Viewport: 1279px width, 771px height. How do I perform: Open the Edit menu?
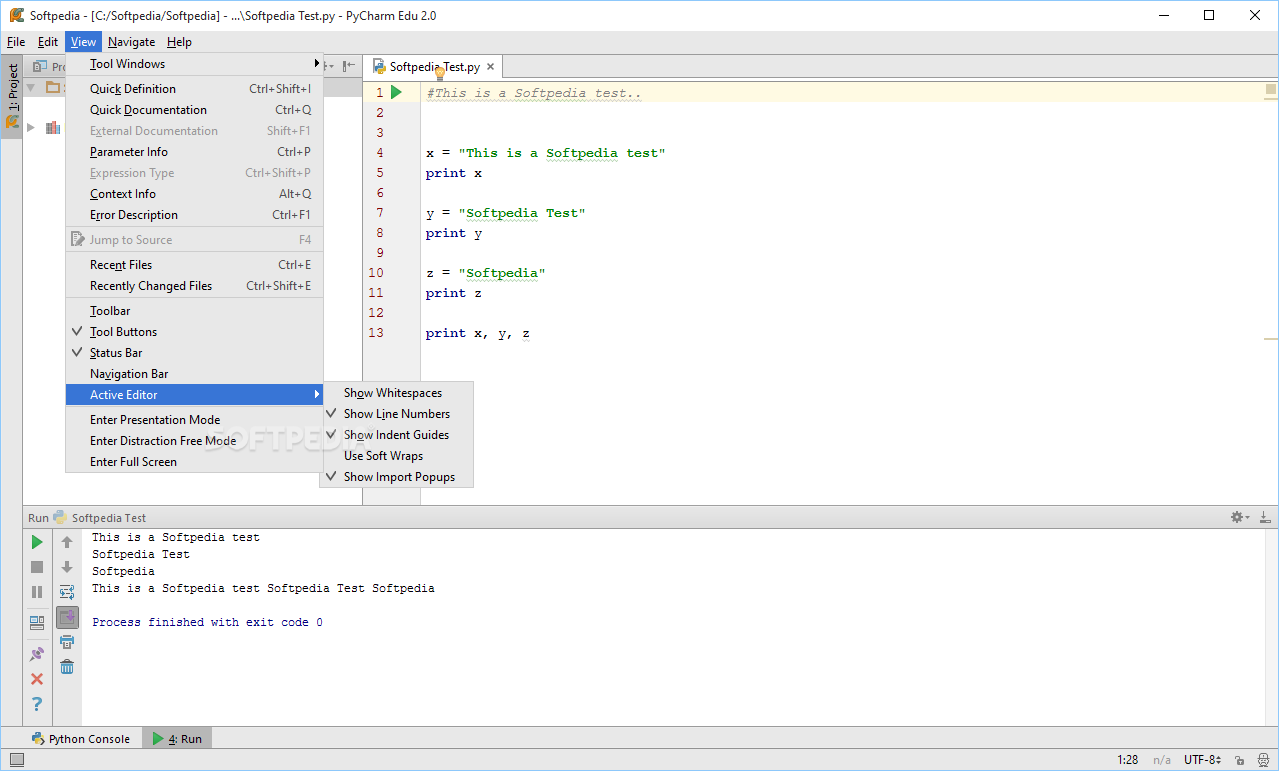(x=48, y=42)
